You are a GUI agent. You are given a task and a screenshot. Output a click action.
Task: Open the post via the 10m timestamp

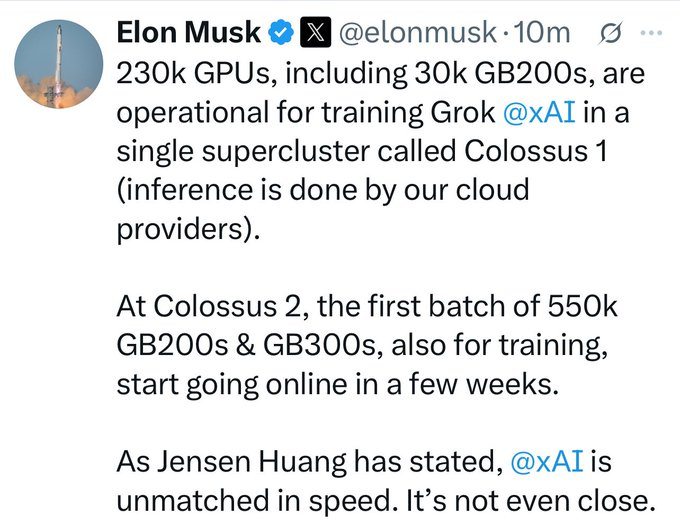(541, 33)
